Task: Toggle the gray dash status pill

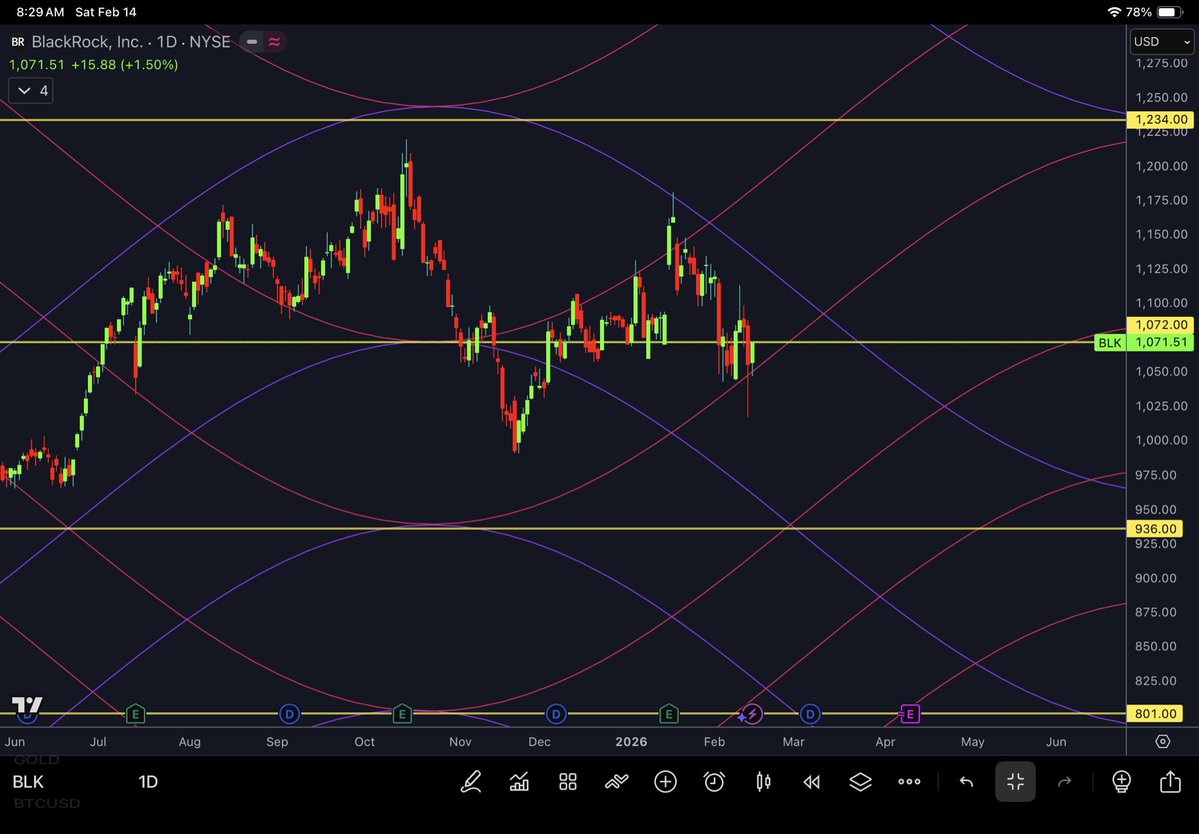Action: 252,42
